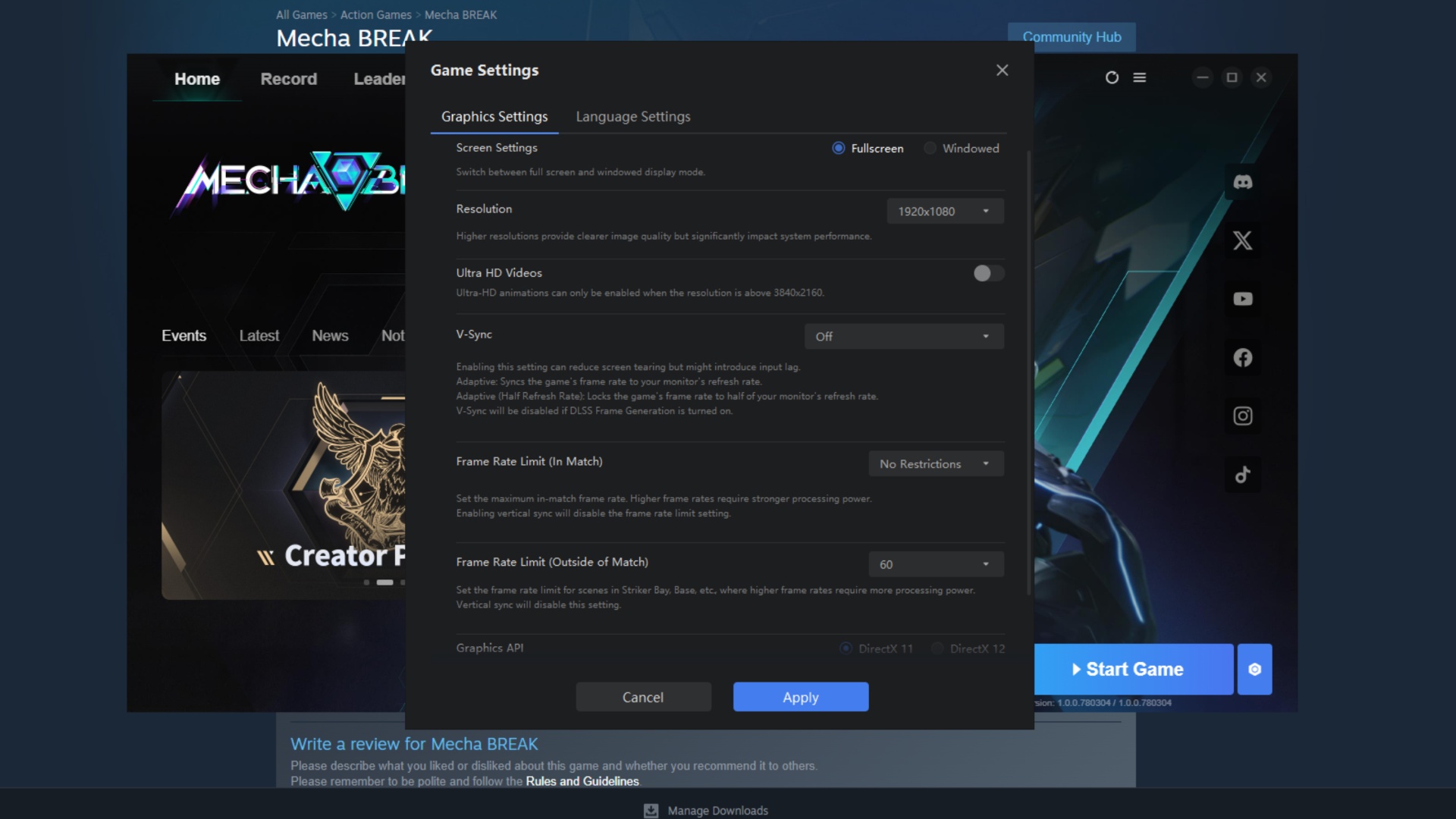Screen dimensions: 1456x819
Task: Choose DirectX 11 graphics API
Action: coord(876,648)
